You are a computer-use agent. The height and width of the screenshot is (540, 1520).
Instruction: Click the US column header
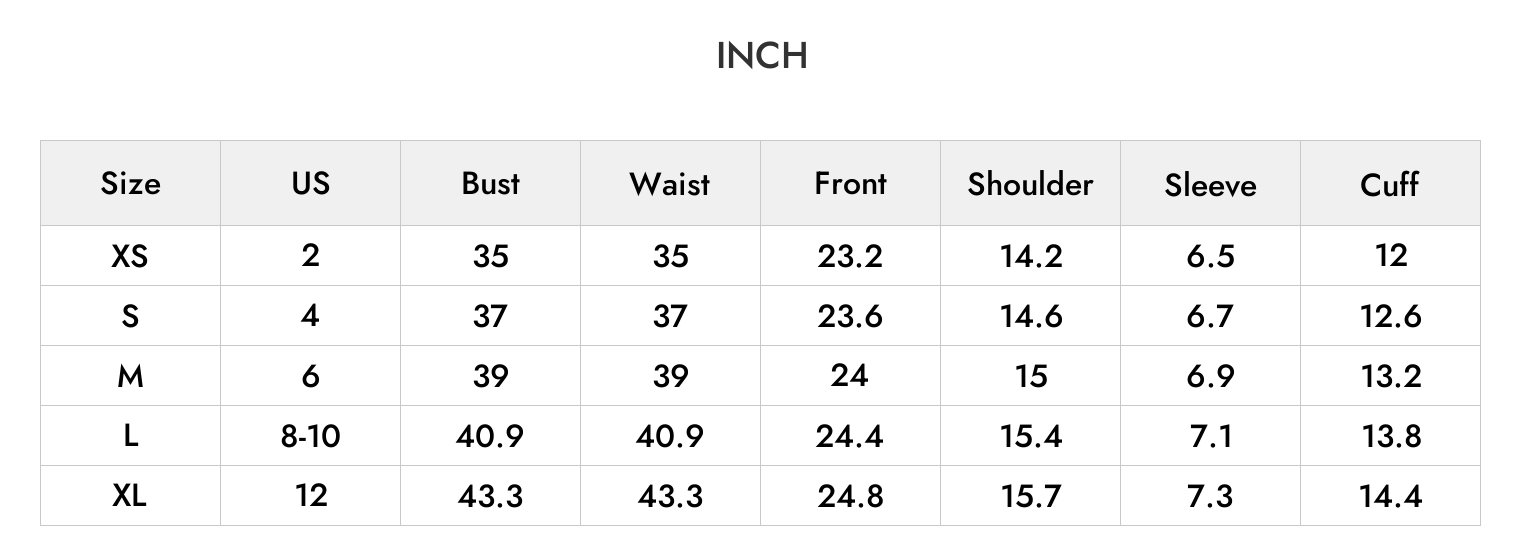coord(310,183)
